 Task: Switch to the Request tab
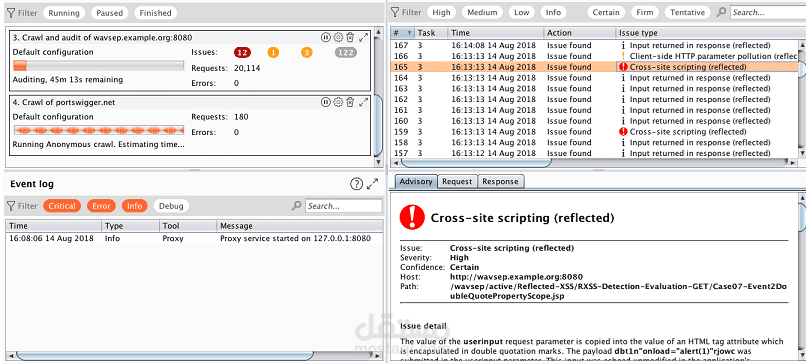click(457, 181)
